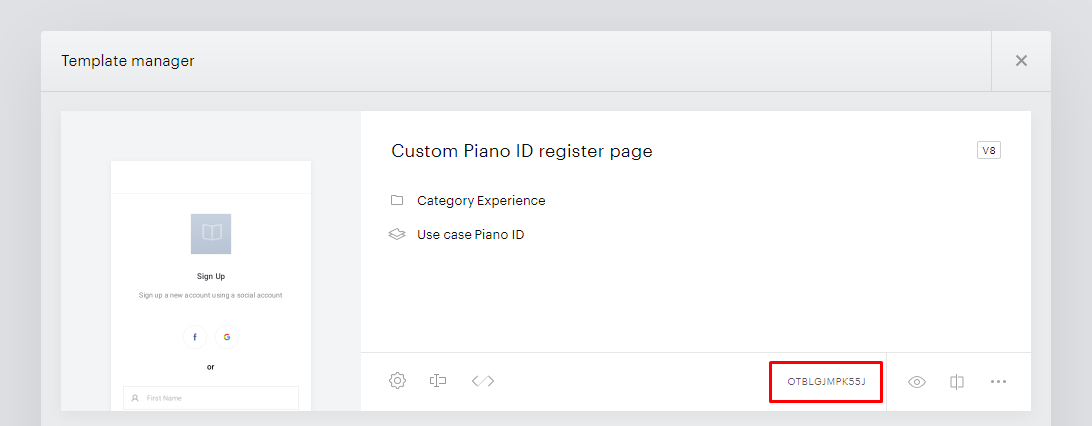Click the book logo image in preview

coord(211,234)
